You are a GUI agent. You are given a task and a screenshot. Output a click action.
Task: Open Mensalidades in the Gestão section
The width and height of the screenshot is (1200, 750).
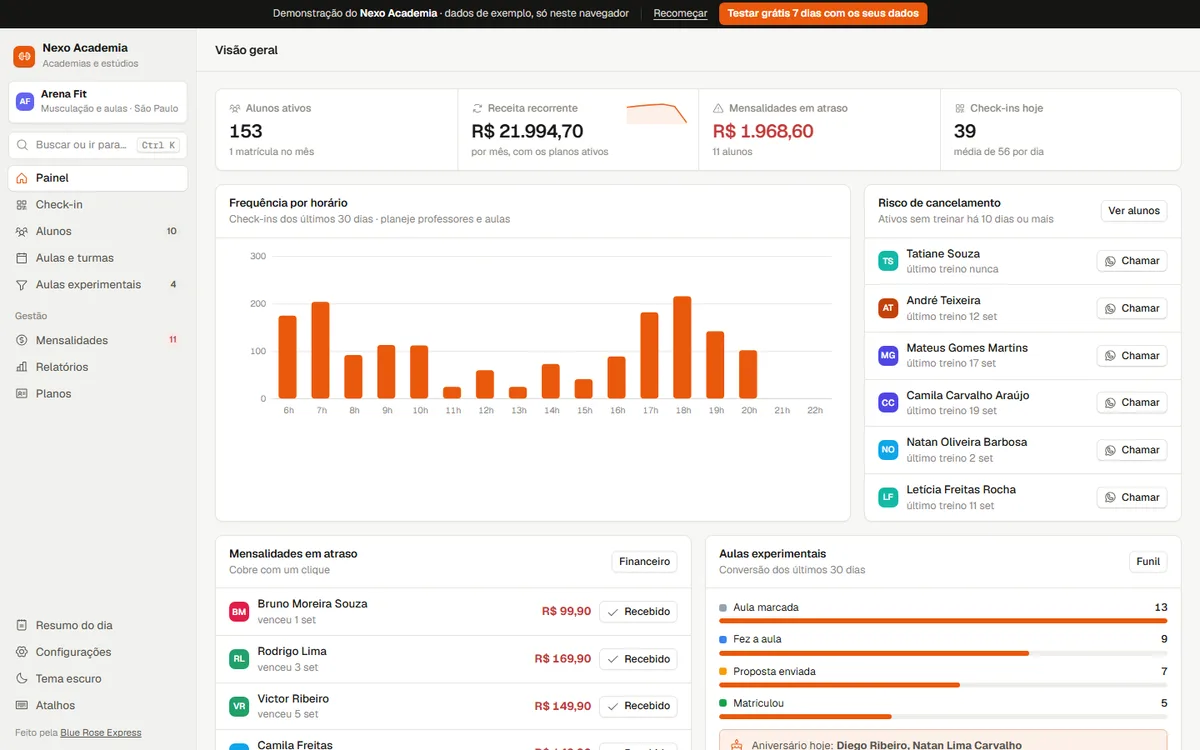(x=98, y=340)
